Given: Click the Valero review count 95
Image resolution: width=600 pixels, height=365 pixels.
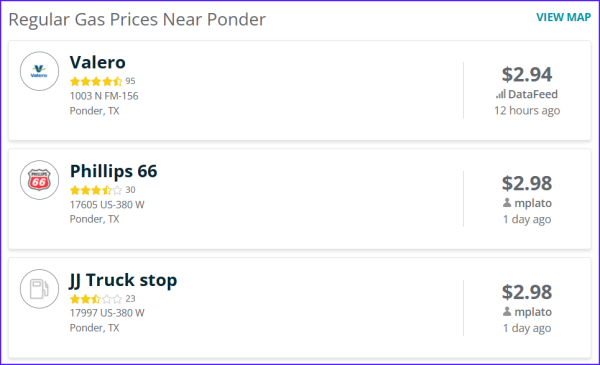Looking at the screenshot, I should point(130,81).
